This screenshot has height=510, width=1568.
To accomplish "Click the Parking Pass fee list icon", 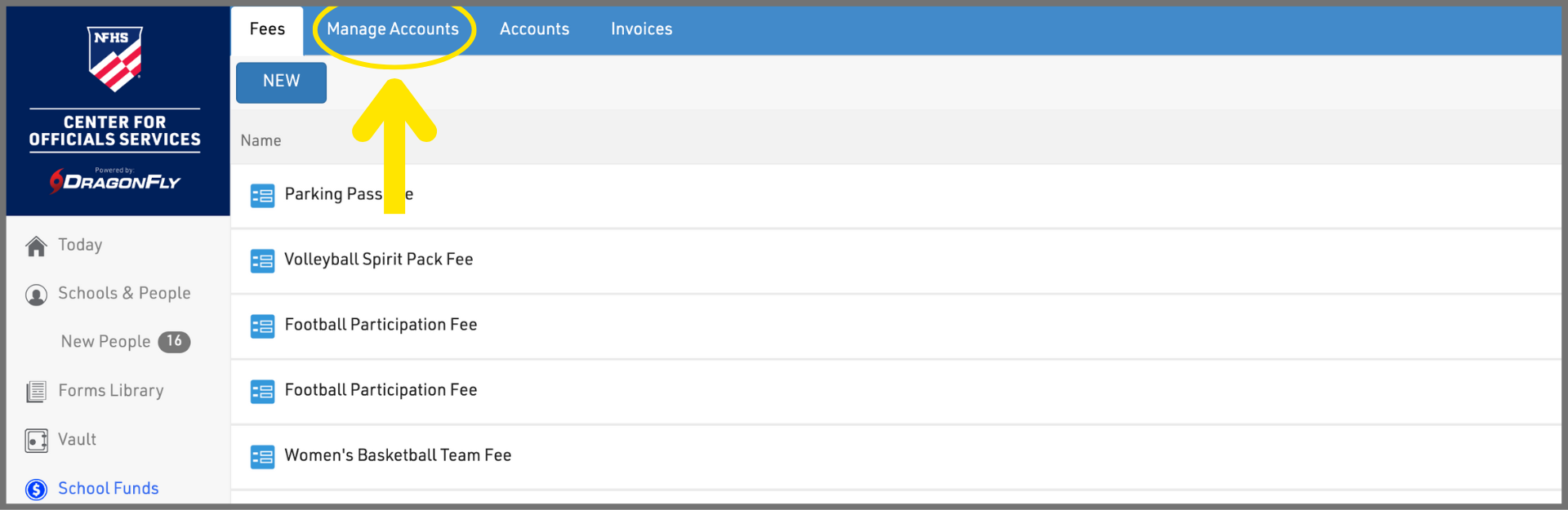I will click(x=262, y=196).
